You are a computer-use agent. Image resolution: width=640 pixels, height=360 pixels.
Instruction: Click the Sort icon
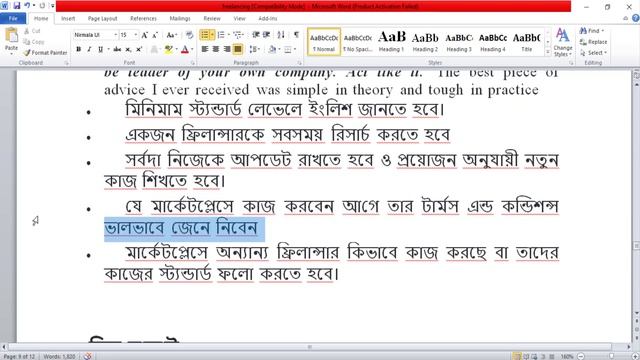281,35
